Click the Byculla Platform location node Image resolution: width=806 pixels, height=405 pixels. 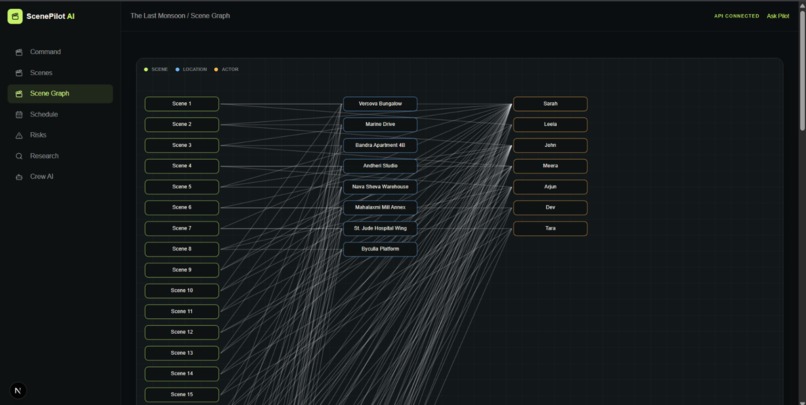[380, 249]
